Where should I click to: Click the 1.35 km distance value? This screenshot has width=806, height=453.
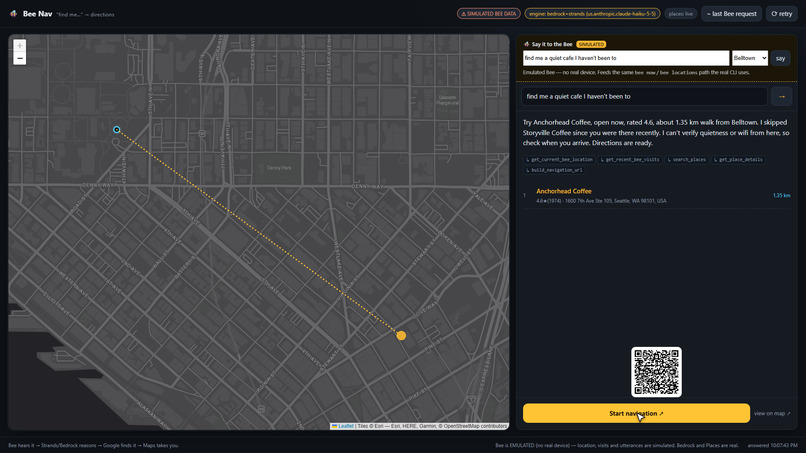781,195
